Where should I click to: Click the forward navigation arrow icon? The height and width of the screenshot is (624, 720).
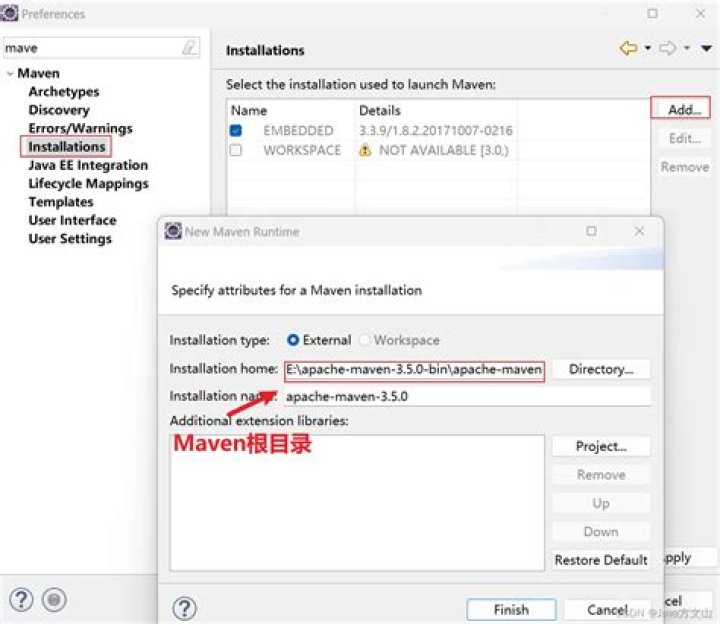[669, 49]
